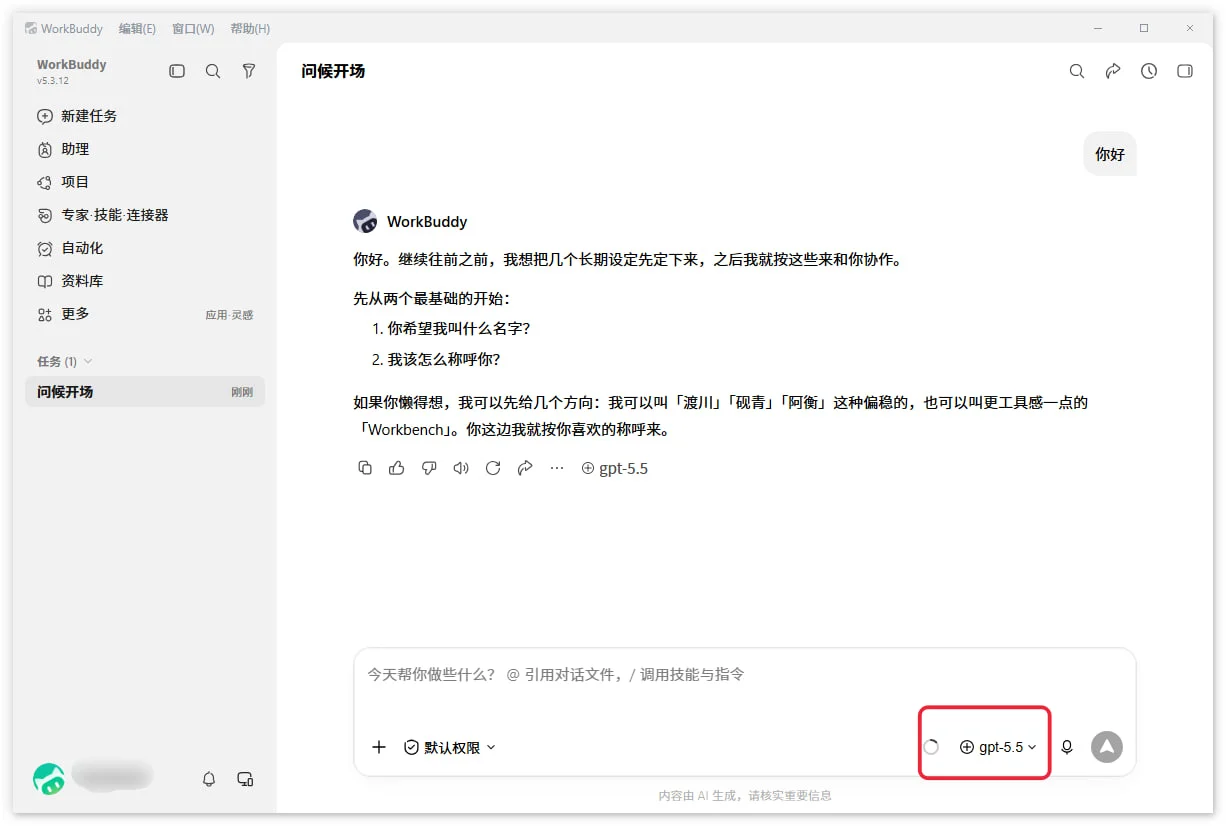This screenshot has width=1226, height=826.
Task: Click the plus attachment icon
Action: click(379, 747)
